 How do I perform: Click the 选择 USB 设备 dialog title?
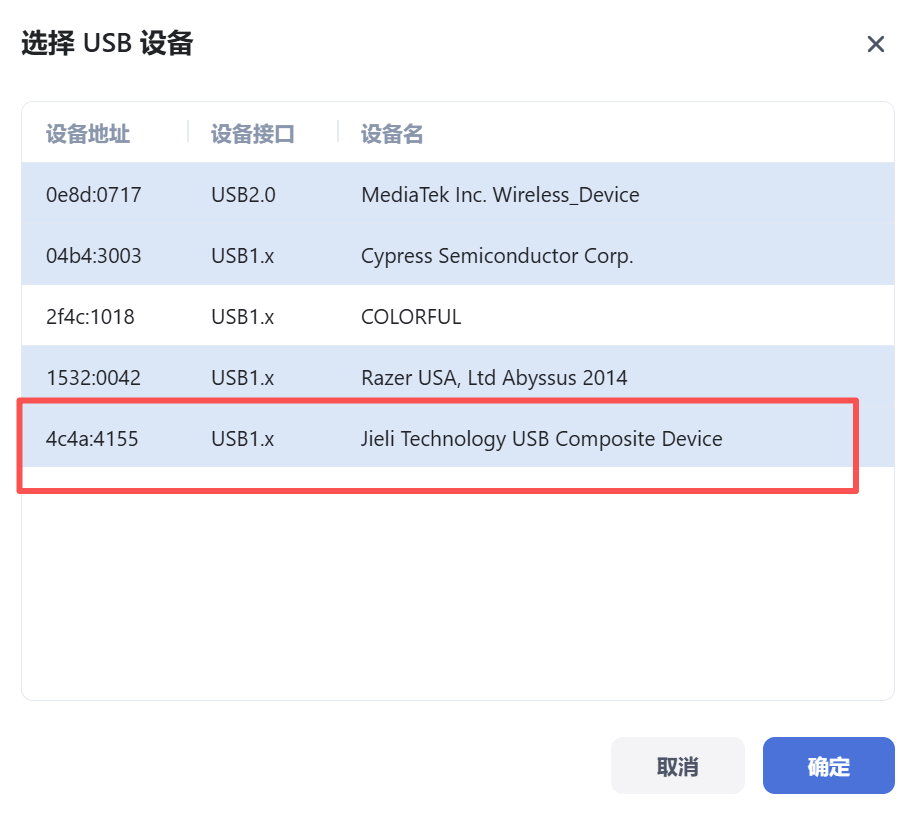tap(107, 44)
